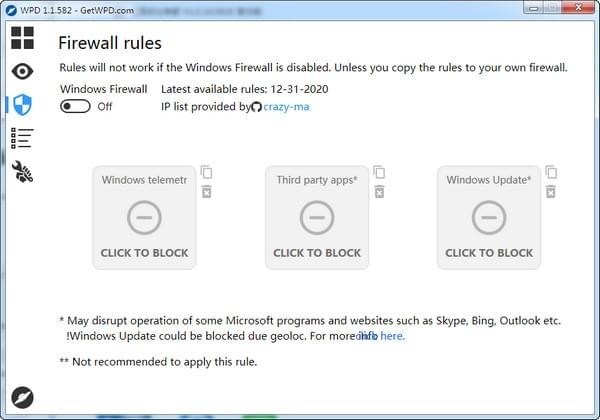Open the 'info here' link
Viewport: 600px width, 420px height.
tap(381, 336)
